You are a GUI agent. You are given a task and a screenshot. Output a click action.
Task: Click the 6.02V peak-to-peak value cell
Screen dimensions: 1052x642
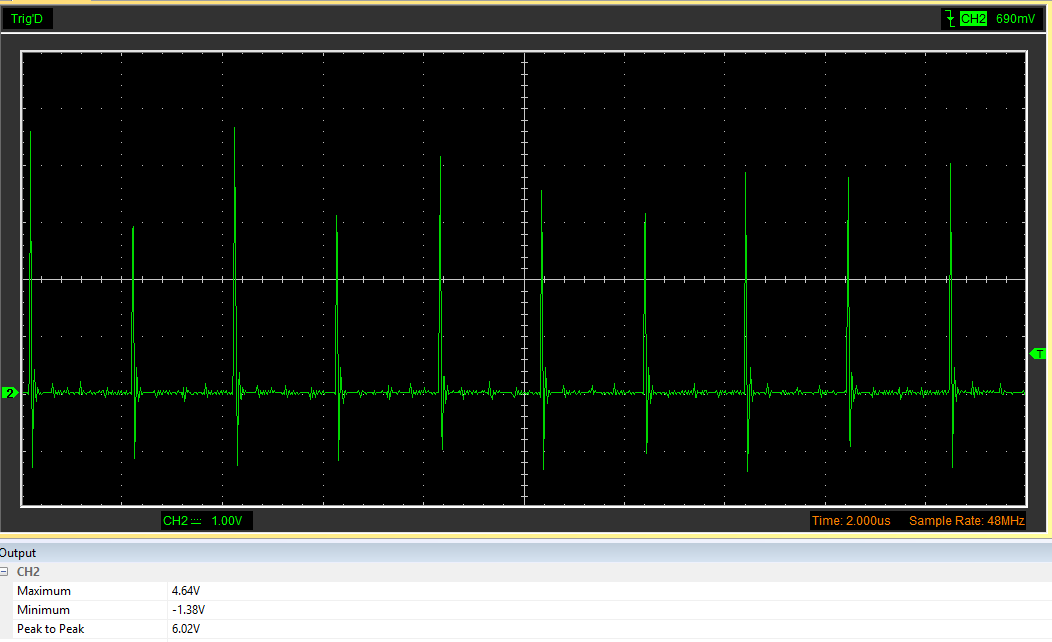(186, 629)
